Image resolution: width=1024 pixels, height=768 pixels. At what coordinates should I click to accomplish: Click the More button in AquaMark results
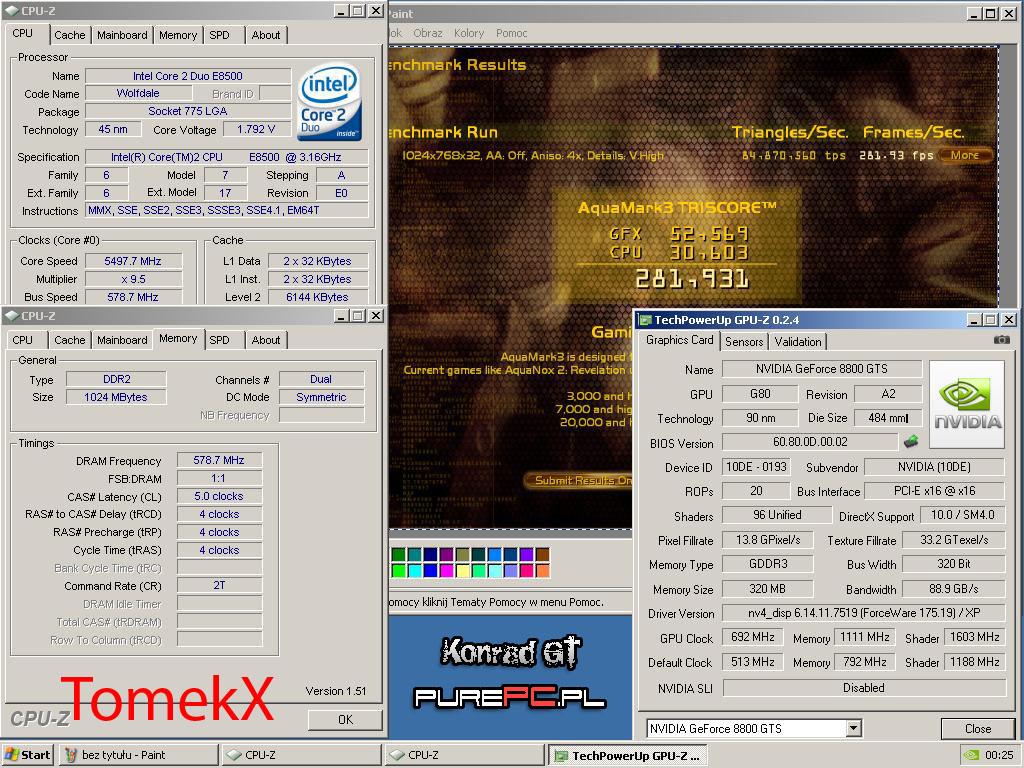[x=965, y=155]
